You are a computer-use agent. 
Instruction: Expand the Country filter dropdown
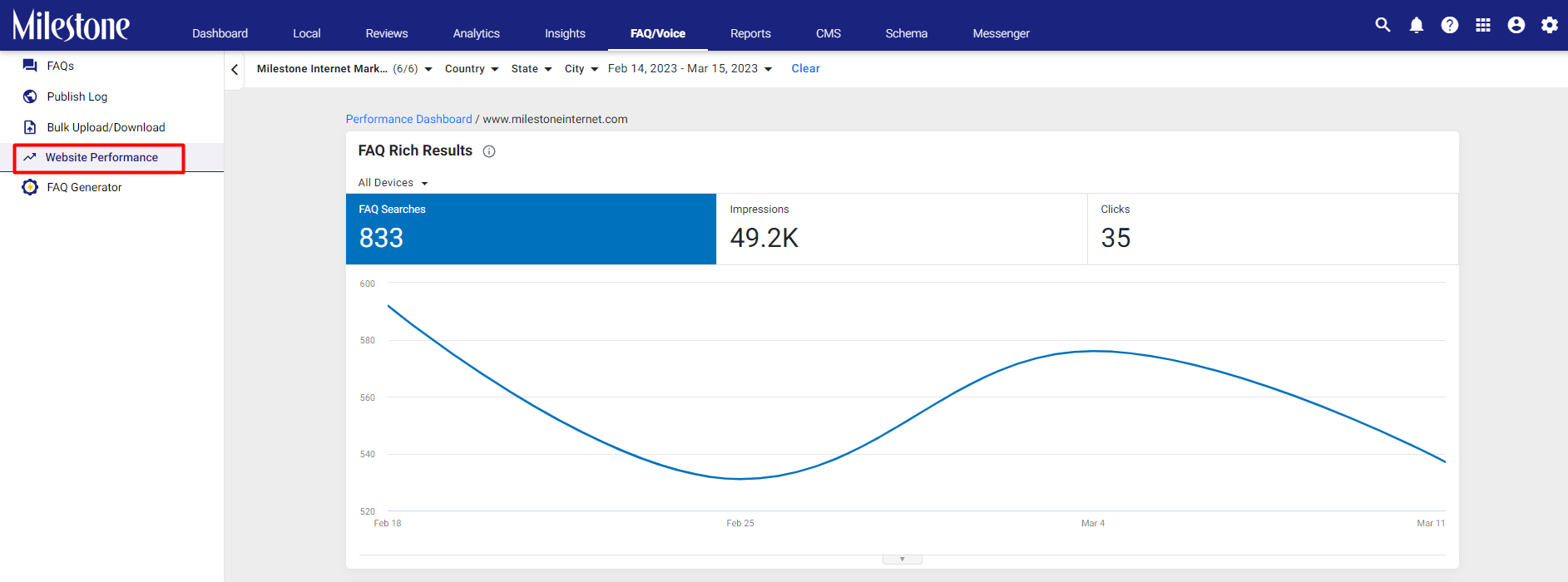472,69
